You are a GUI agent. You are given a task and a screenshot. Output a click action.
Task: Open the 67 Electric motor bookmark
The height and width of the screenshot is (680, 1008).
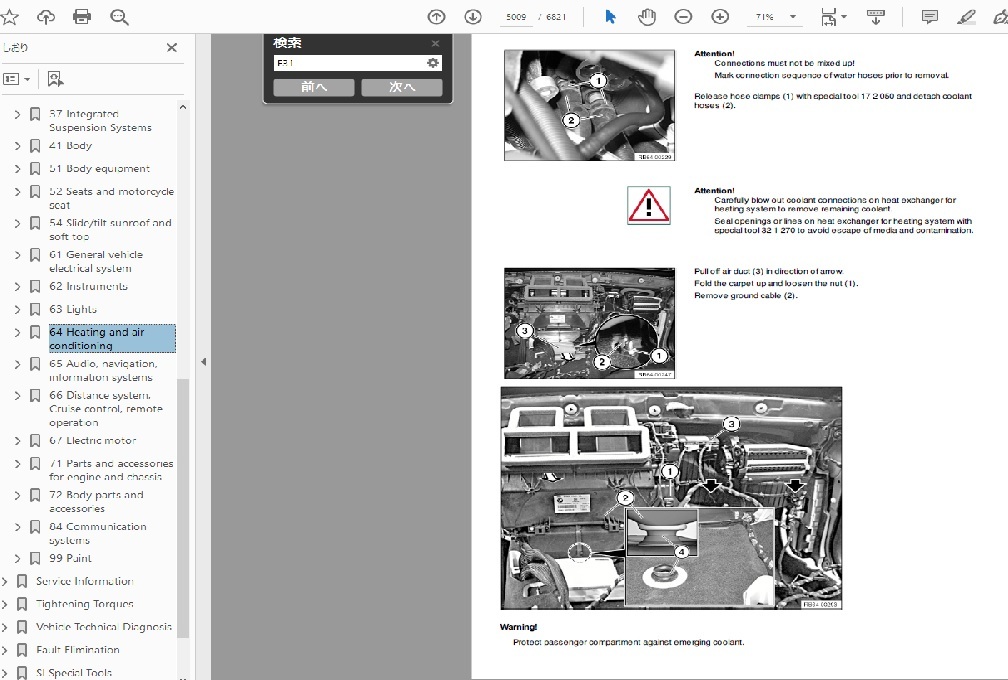coord(93,441)
